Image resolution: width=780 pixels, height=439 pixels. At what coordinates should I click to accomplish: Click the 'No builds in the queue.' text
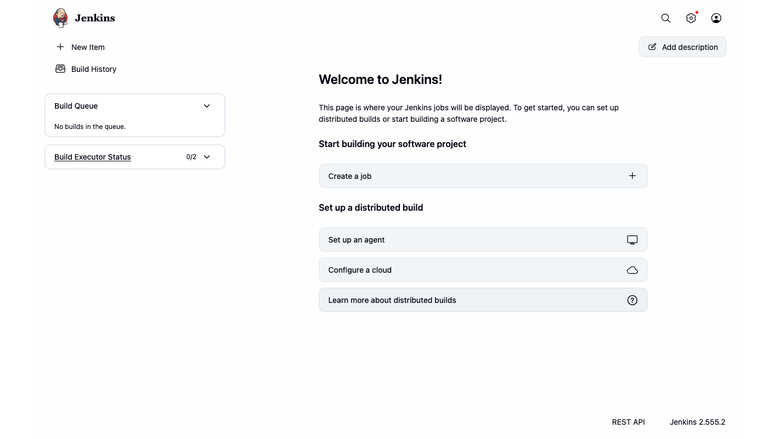pyautogui.click(x=90, y=127)
